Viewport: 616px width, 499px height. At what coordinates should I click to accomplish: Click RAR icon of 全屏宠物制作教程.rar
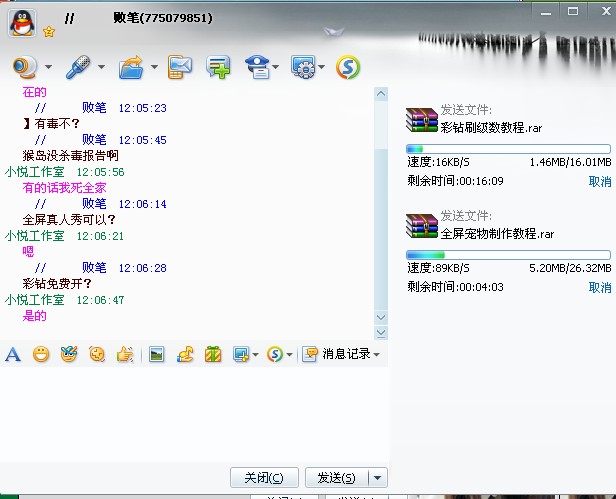(422, 226)
